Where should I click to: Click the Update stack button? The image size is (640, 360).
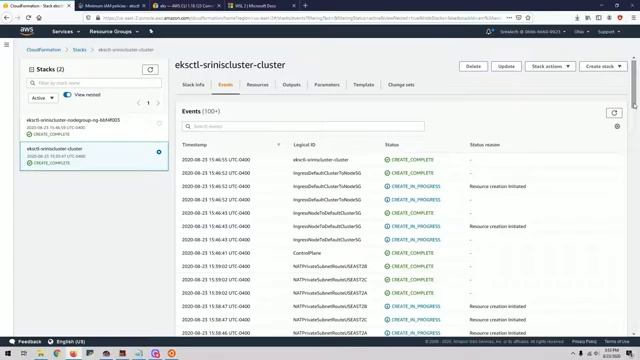(506, 66)
